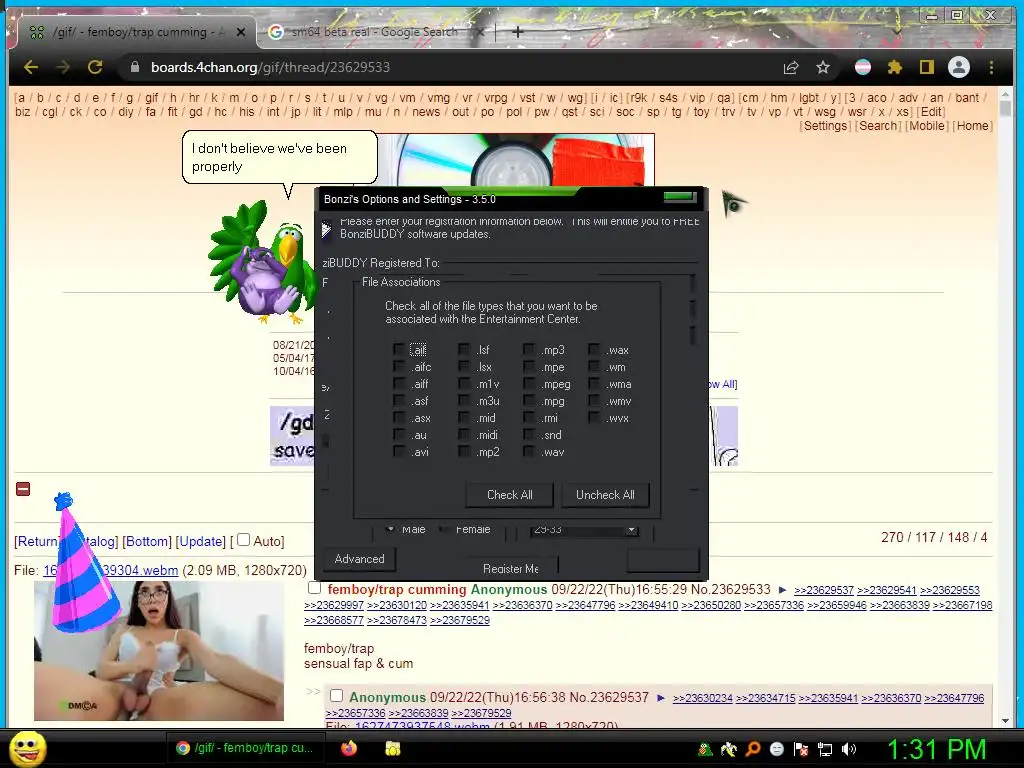1024x768 pixels.
Task: Enable the .wmv association checkbox
Action: click(x=594, y=401)
